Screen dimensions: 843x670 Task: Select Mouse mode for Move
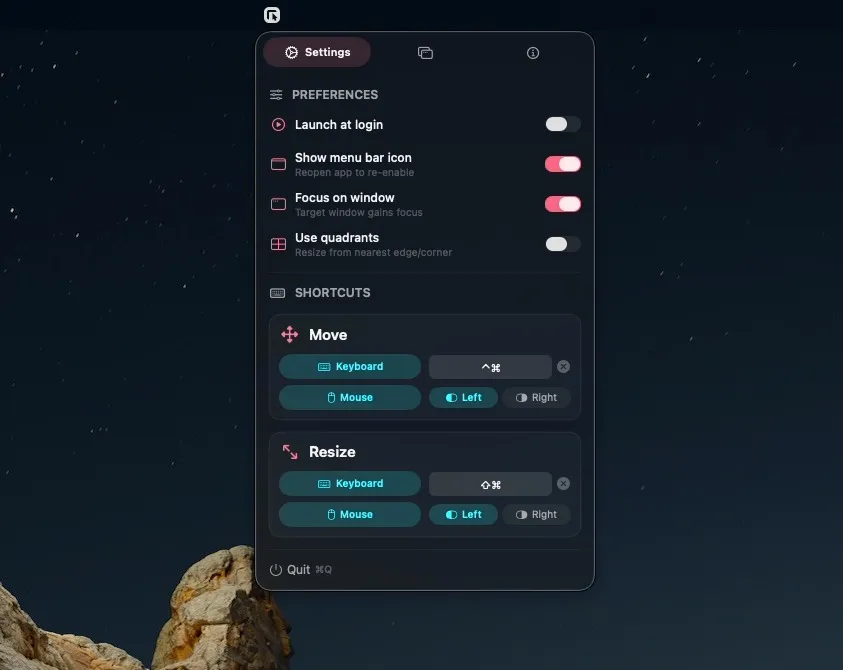(350, 397)
